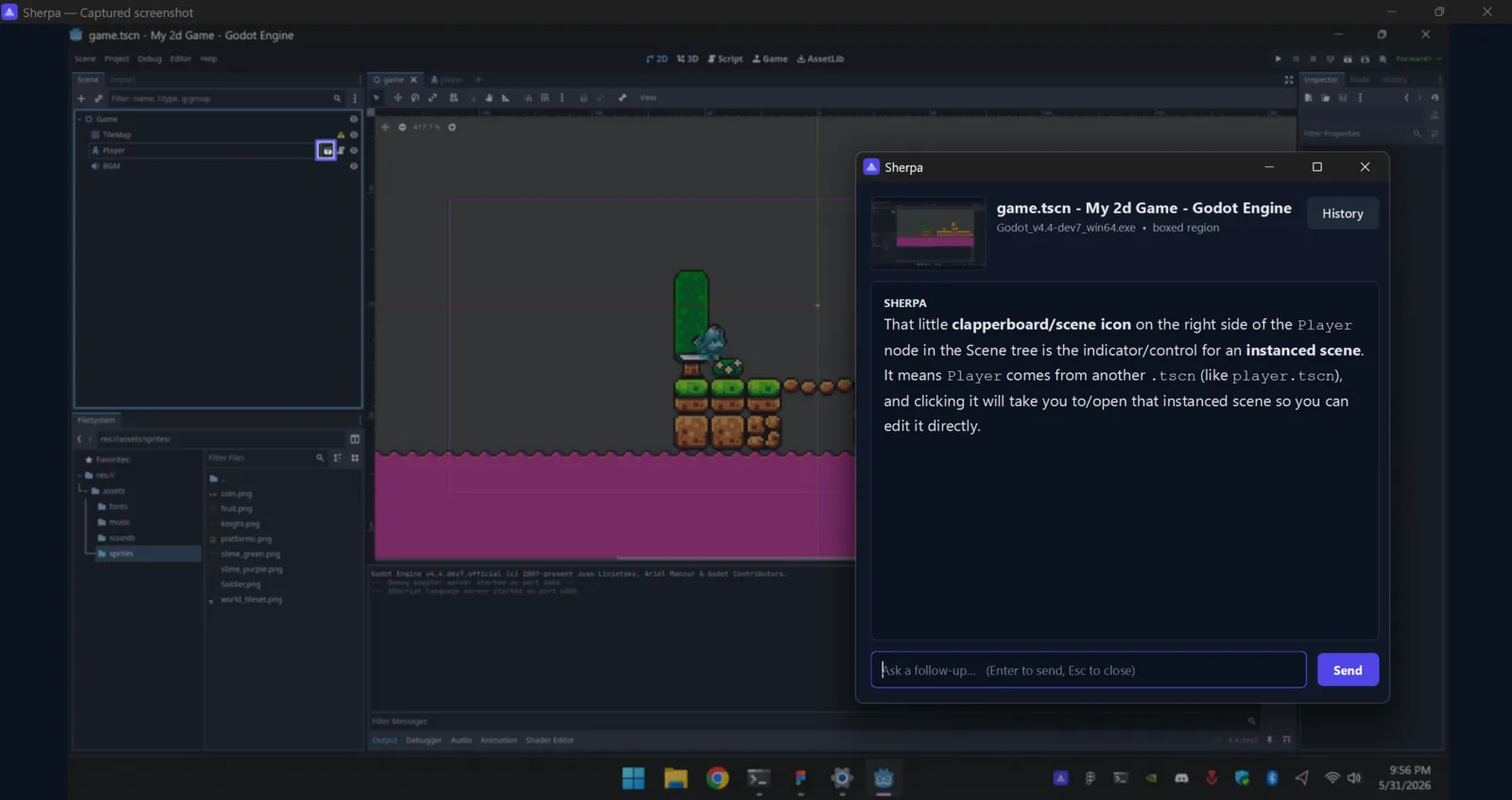1512x800 pixels.
Task: Open the Shader Editor bottom tab
Action: click(x=550, y=740)
